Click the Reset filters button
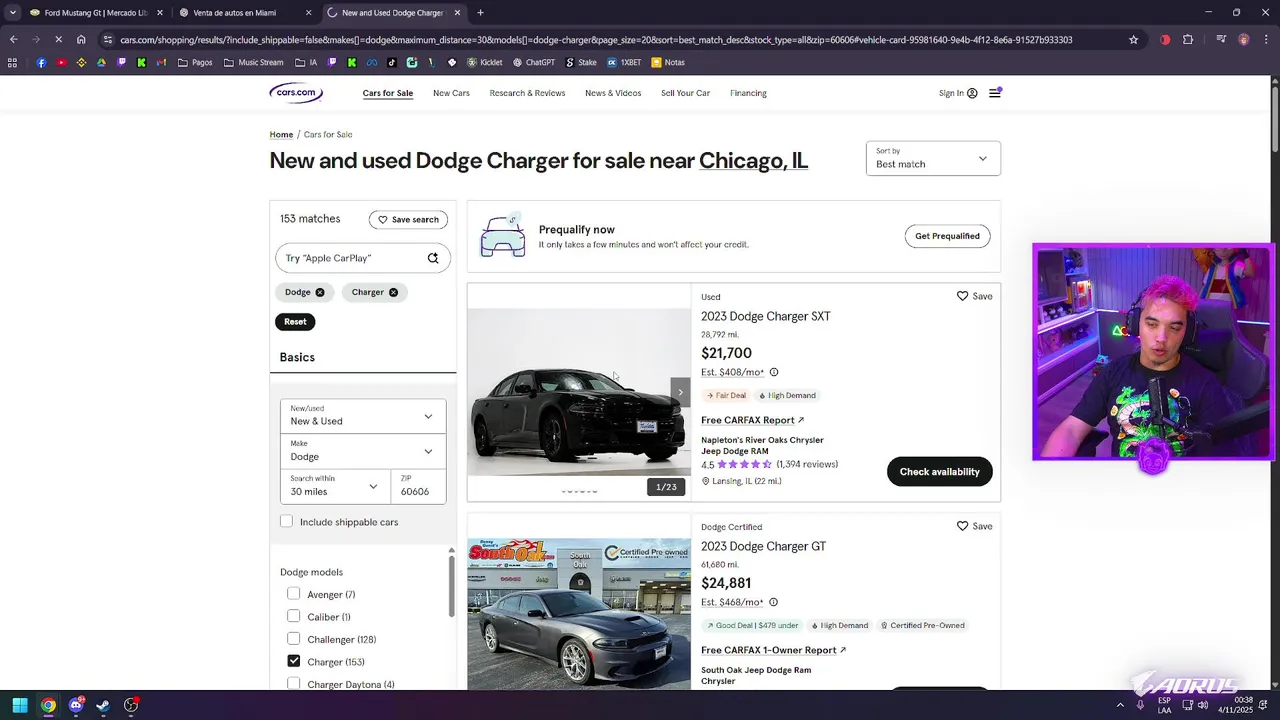 click(295, 321)
